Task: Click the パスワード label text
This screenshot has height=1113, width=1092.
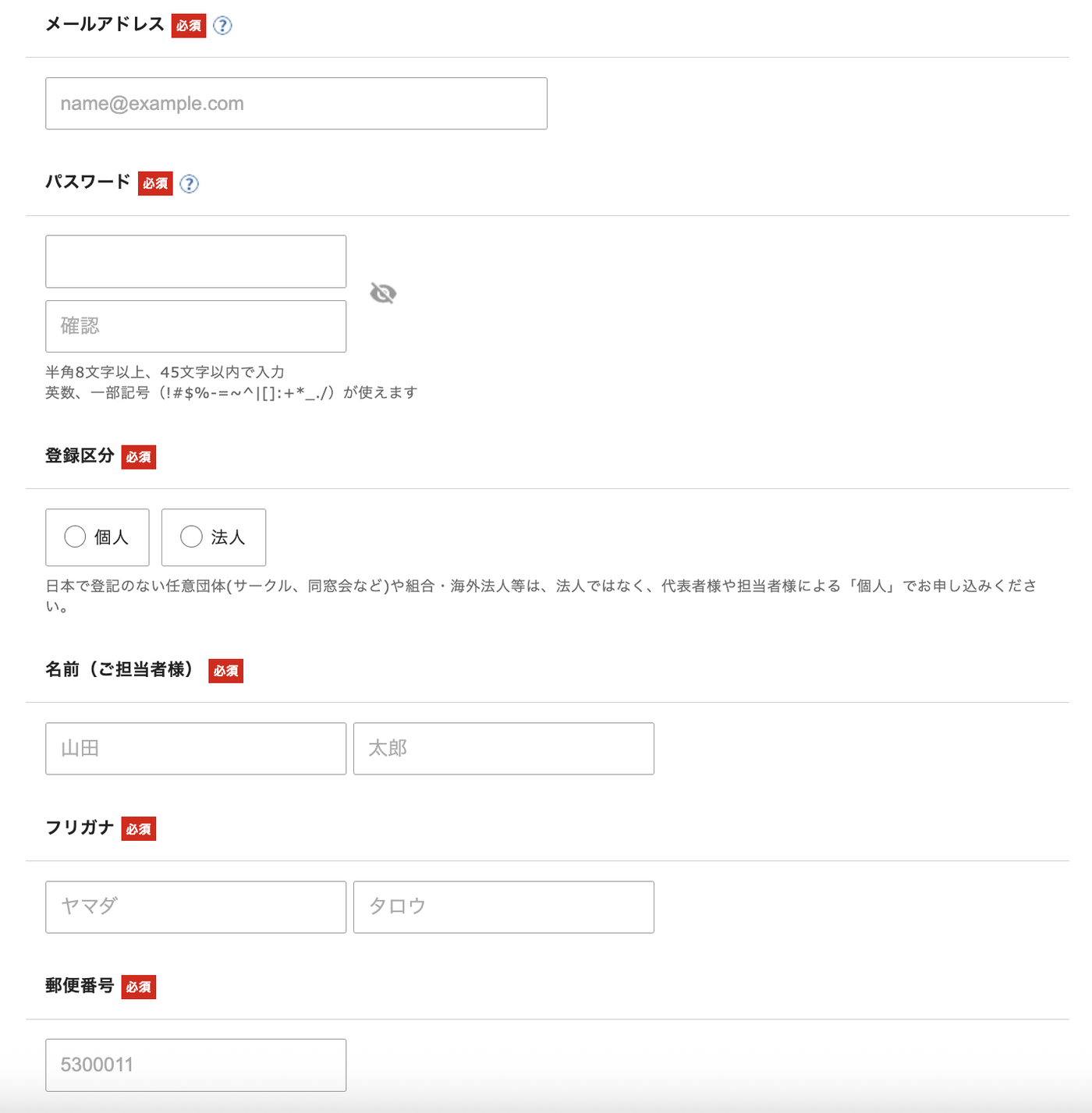Action: [87, 183]
